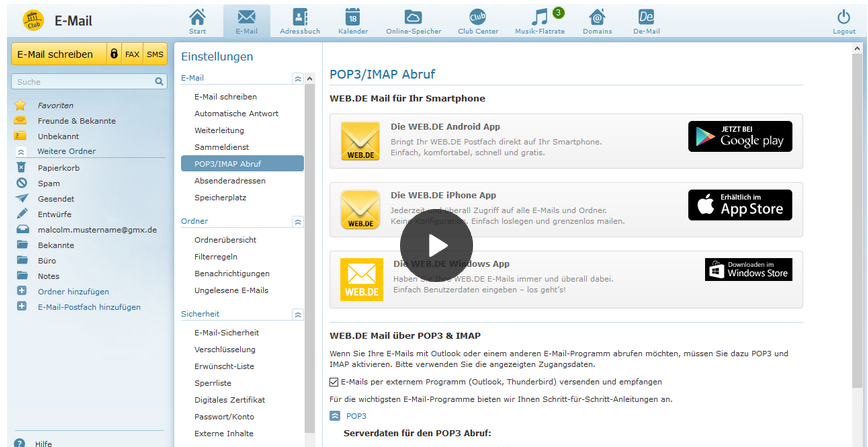Click the Papierkorb trash icon
The image size is (868, 447).
(21, 167)
